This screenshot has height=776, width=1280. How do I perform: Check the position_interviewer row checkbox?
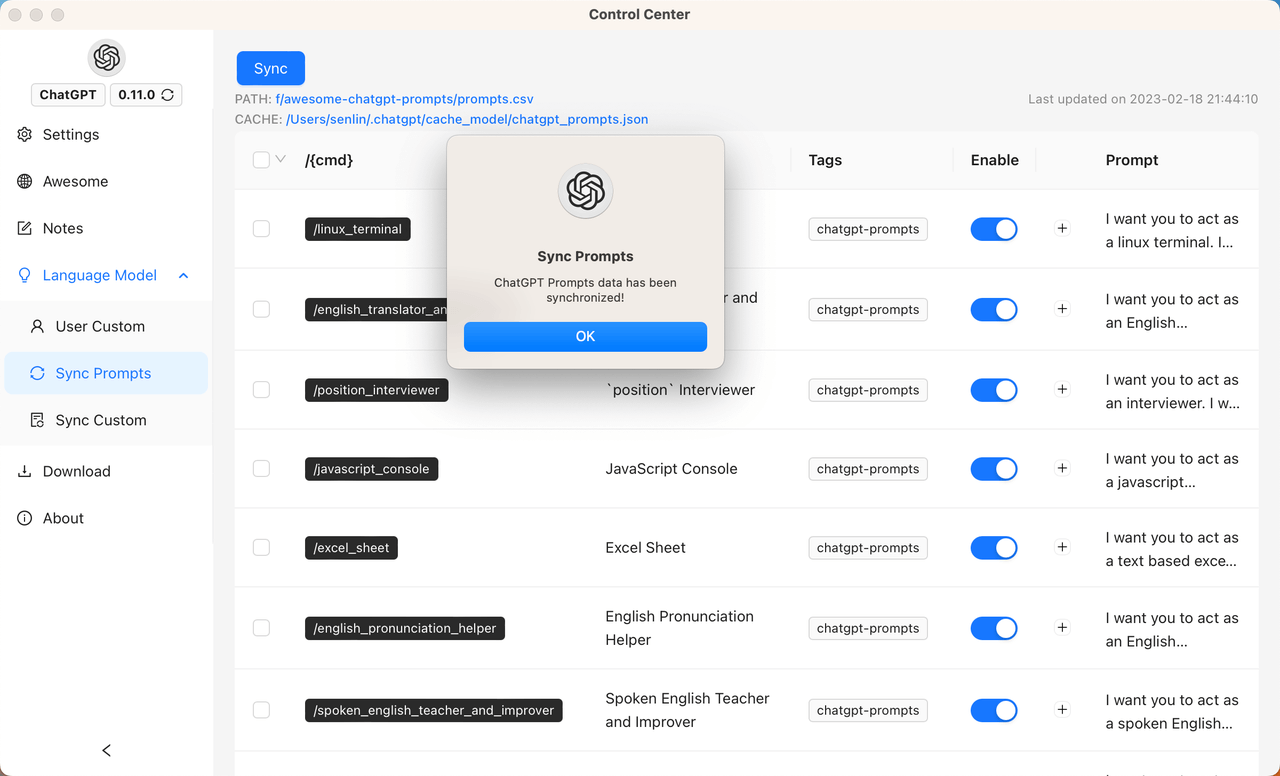point(261,390)
